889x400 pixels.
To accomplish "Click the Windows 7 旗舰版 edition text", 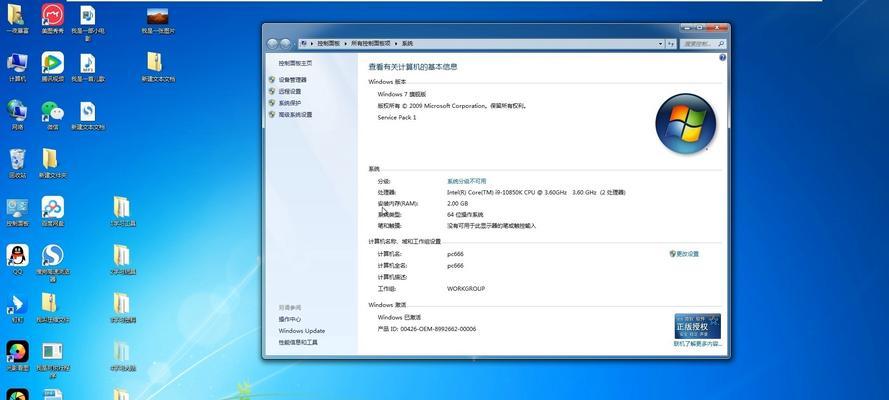I will tap(402, 94).
